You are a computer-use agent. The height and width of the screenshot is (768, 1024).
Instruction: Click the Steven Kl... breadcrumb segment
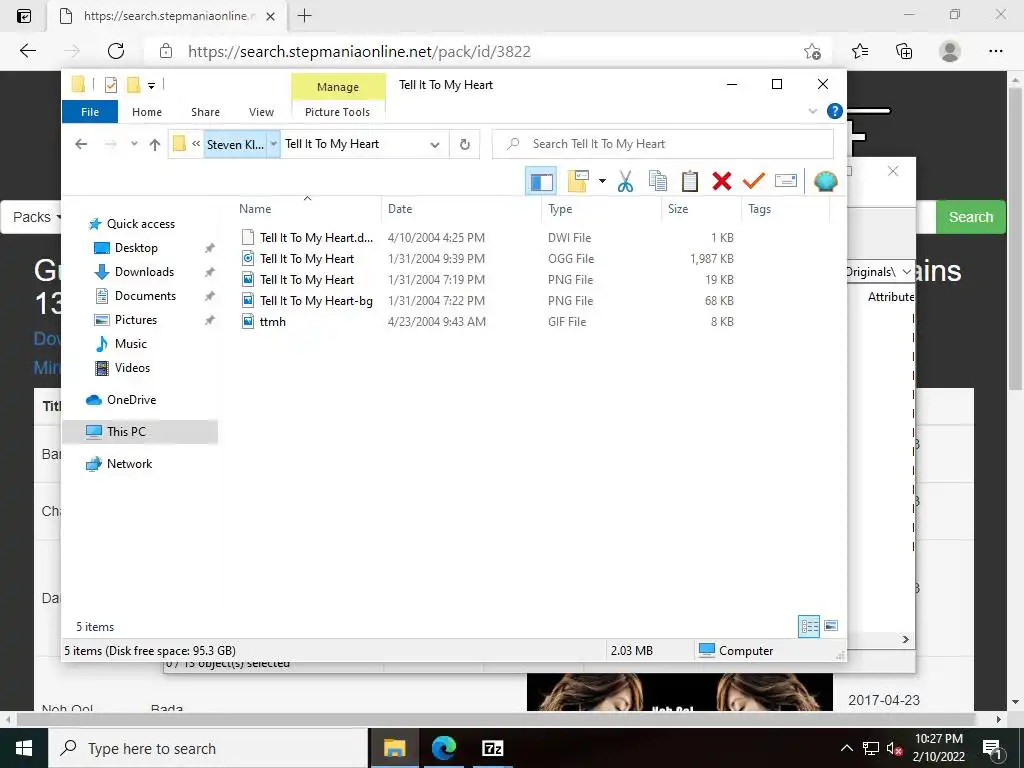tap(235, 144)
